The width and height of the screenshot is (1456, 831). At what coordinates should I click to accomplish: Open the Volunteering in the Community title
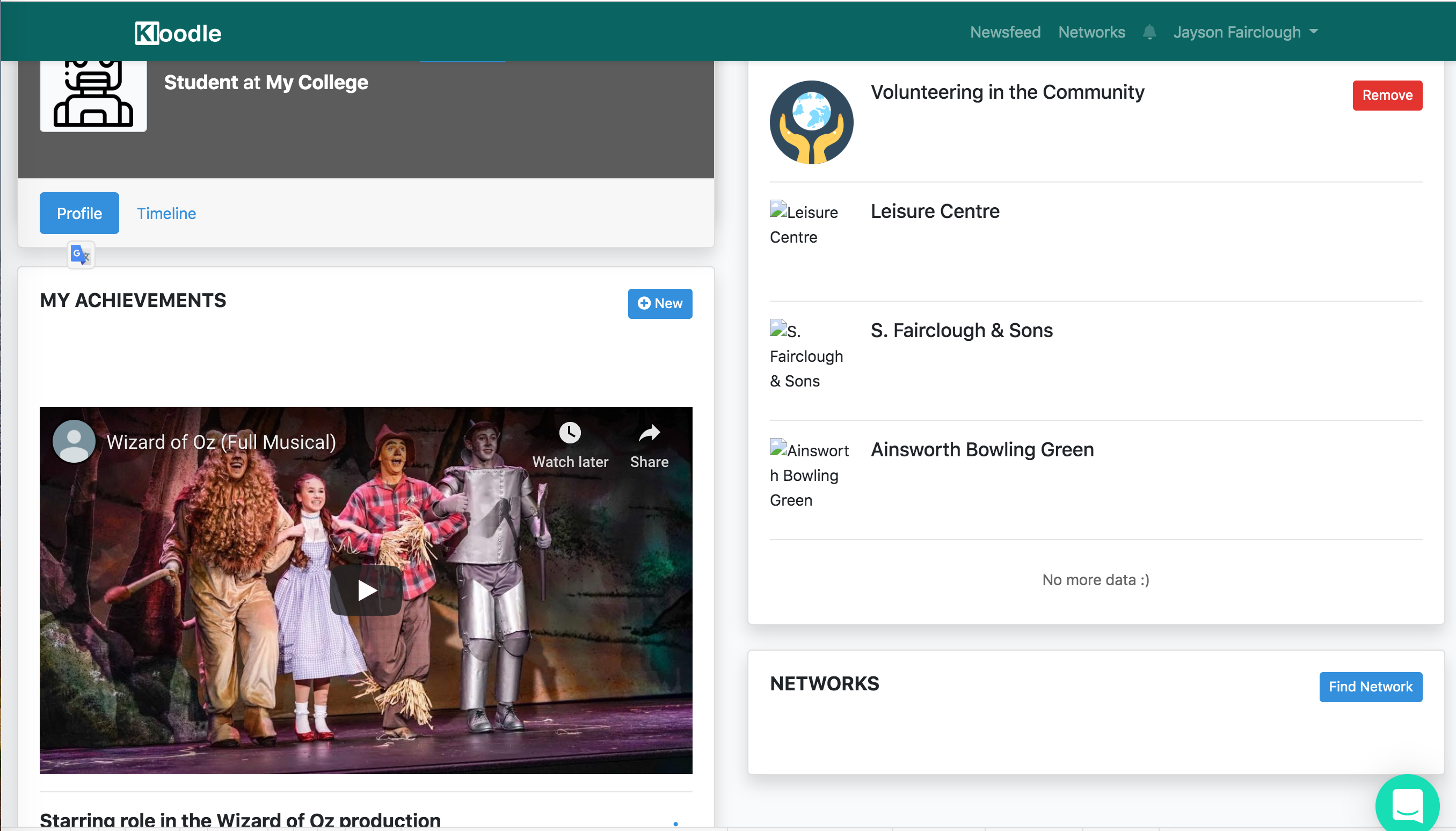tap(1007, 92)
